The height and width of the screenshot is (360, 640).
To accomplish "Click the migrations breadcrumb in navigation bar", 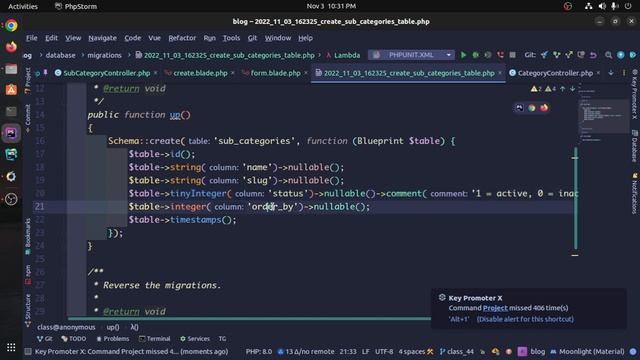I will [x=104, y=55].
